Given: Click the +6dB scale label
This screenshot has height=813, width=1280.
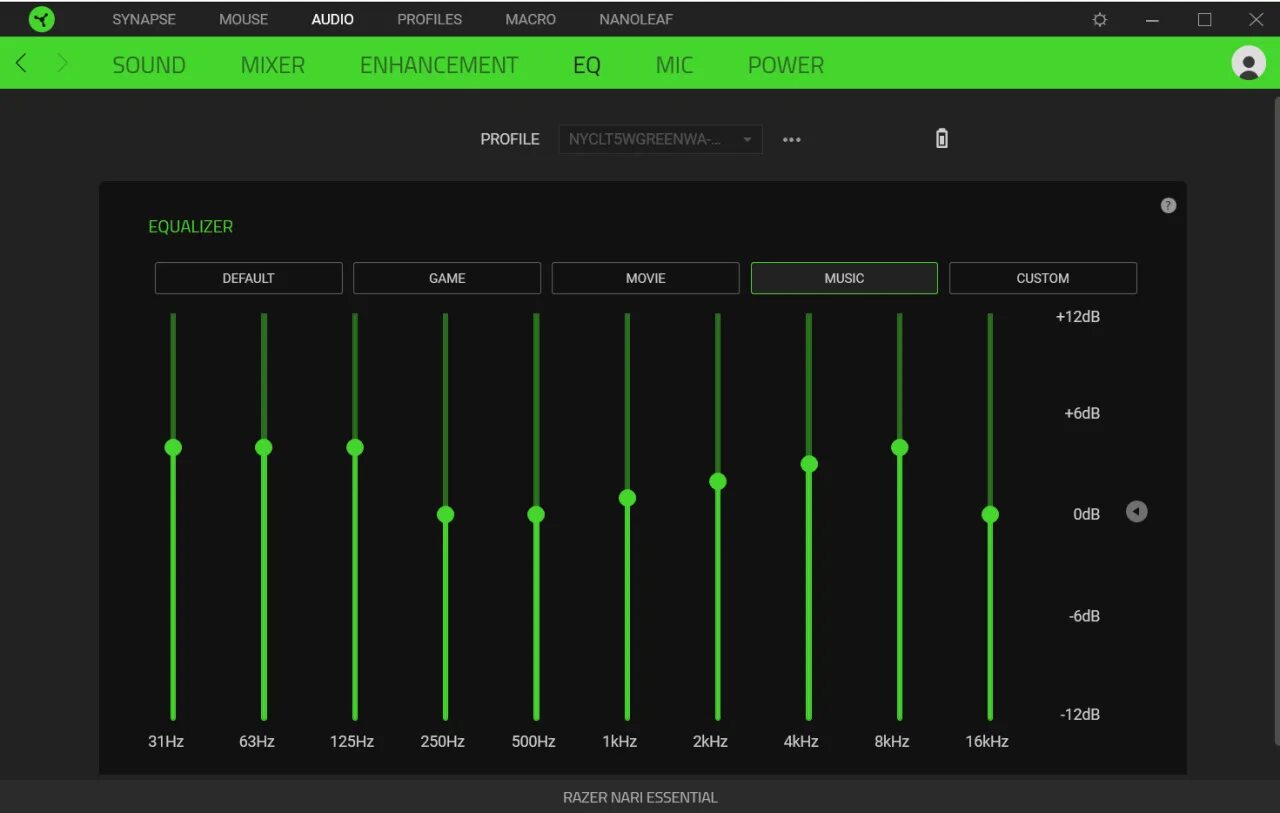Looking at the screenshot, I should (x=1082, y=413).
